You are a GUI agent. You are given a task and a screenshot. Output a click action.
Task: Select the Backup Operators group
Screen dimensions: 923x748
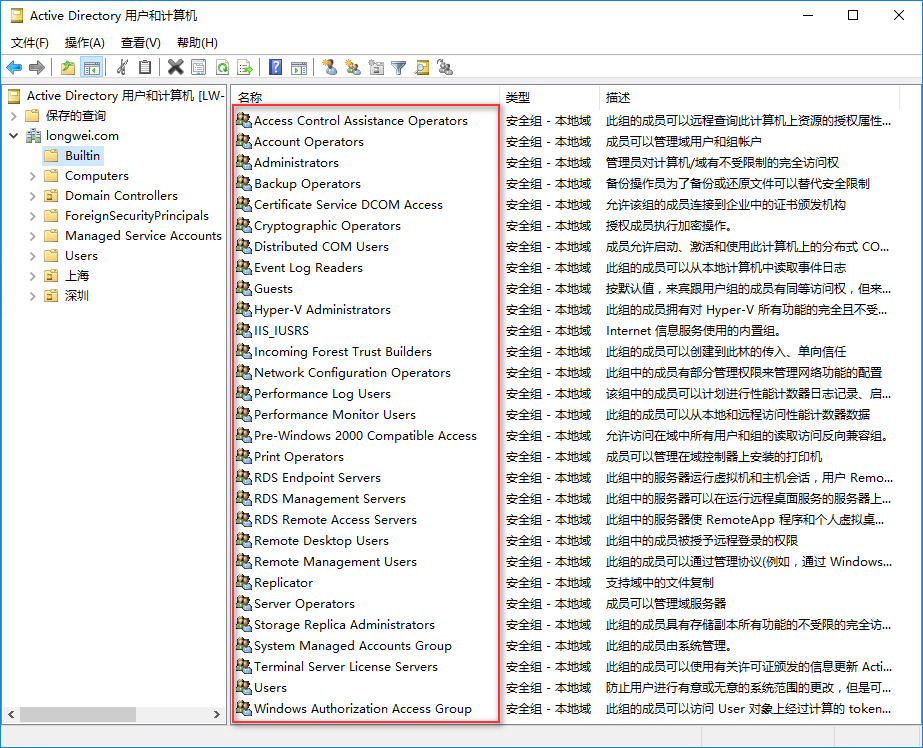point(307,184)
